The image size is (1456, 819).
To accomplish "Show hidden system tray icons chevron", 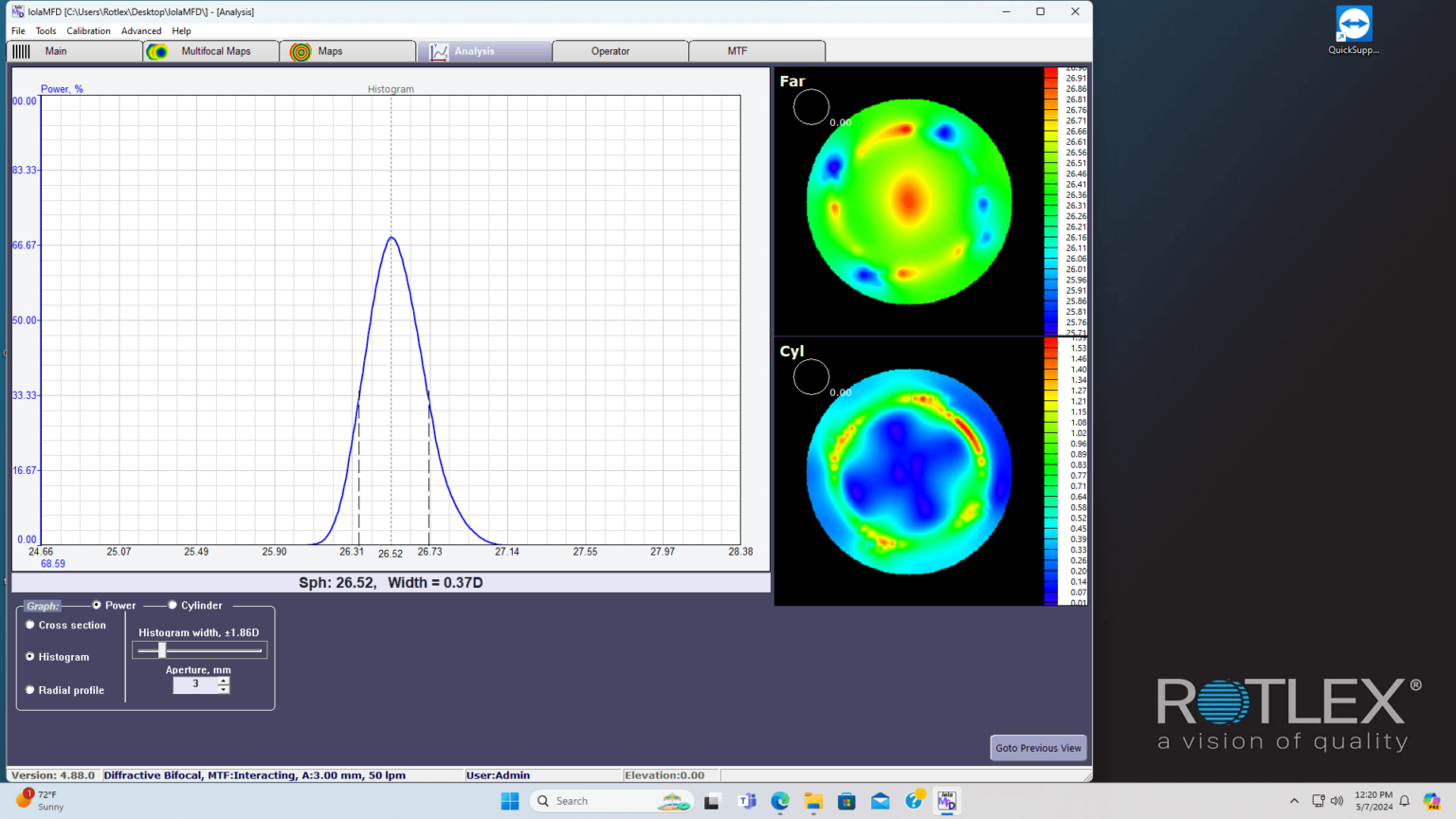I will [x=1294, y=801].
